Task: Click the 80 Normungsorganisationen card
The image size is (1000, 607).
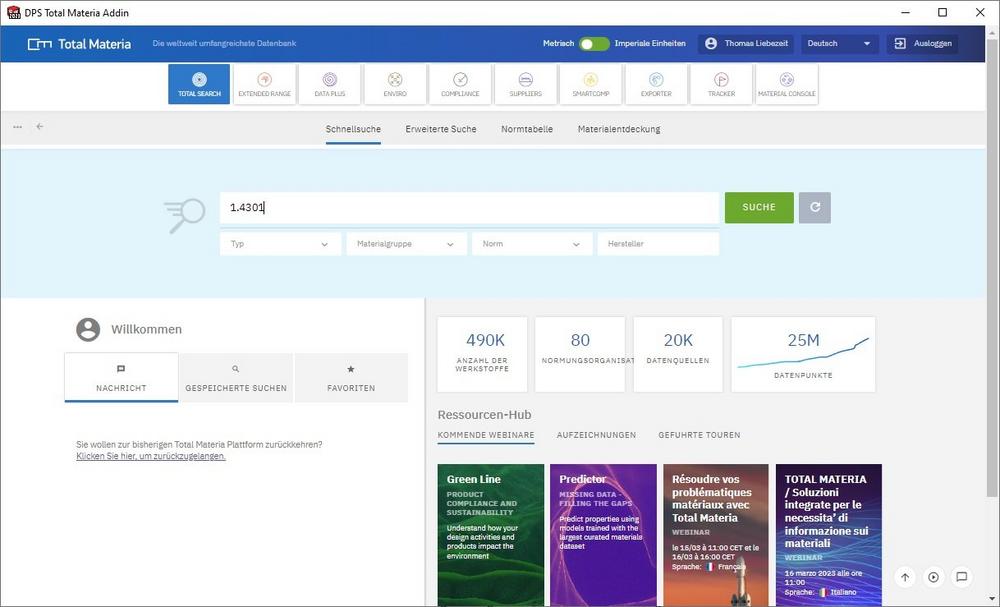Action: (580, 355)
